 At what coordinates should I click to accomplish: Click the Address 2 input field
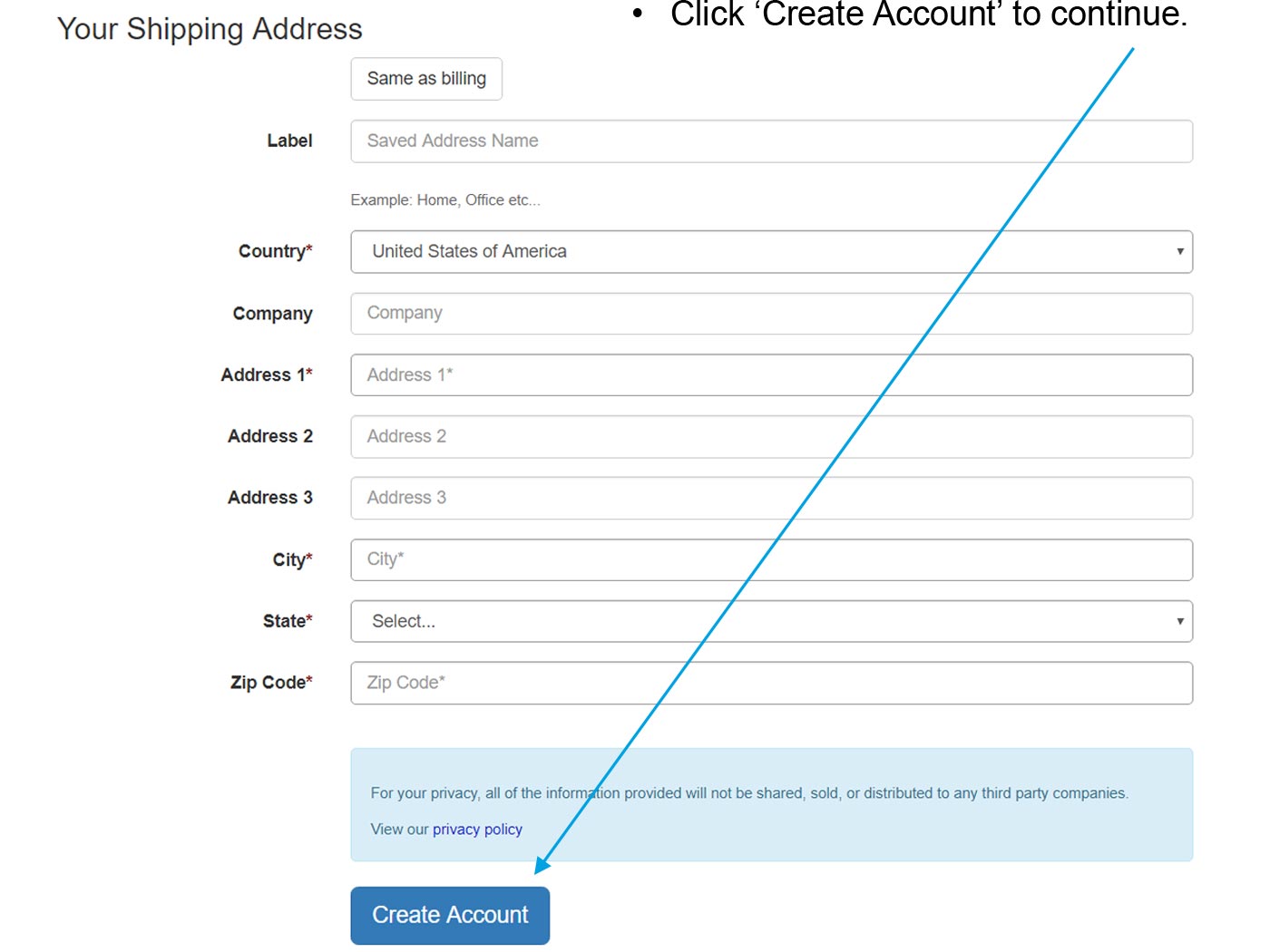tap(771, 437)
